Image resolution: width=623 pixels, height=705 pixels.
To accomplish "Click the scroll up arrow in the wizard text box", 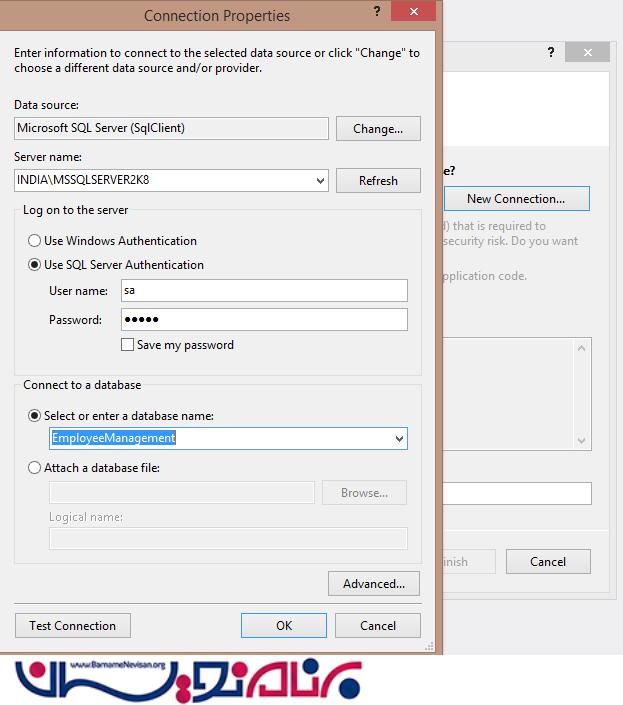I will (x=582, y=348).
